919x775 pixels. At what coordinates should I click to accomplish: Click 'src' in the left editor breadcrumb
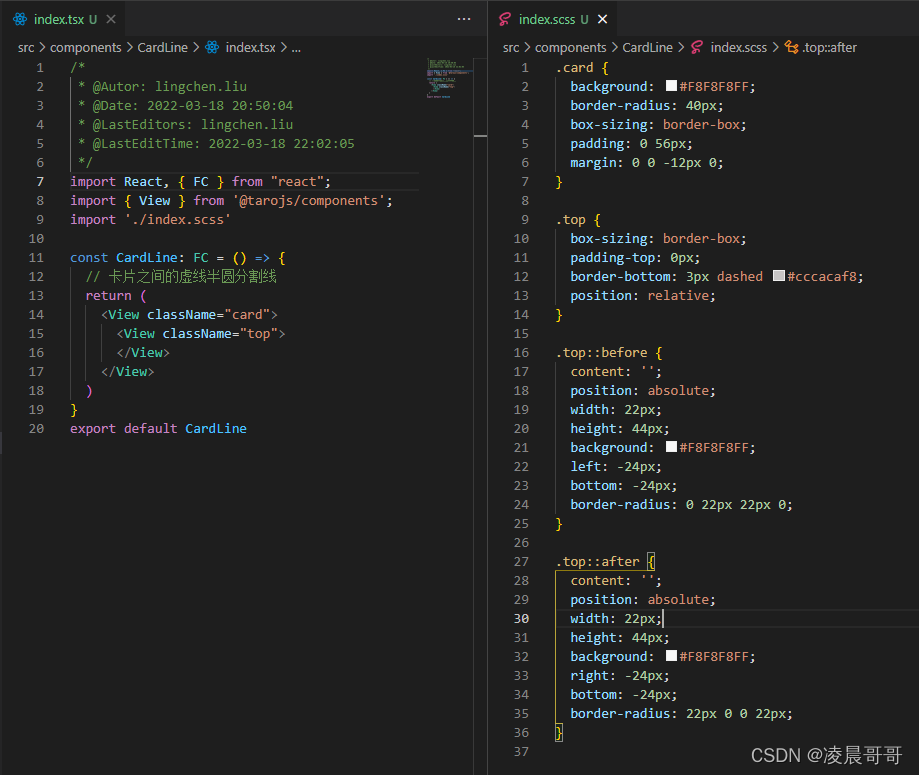pos(26,47)
